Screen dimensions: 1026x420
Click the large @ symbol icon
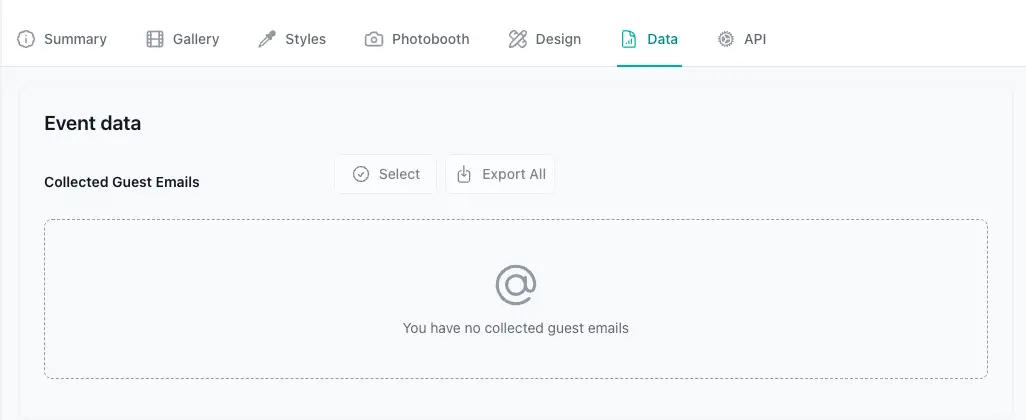point(516,285)
